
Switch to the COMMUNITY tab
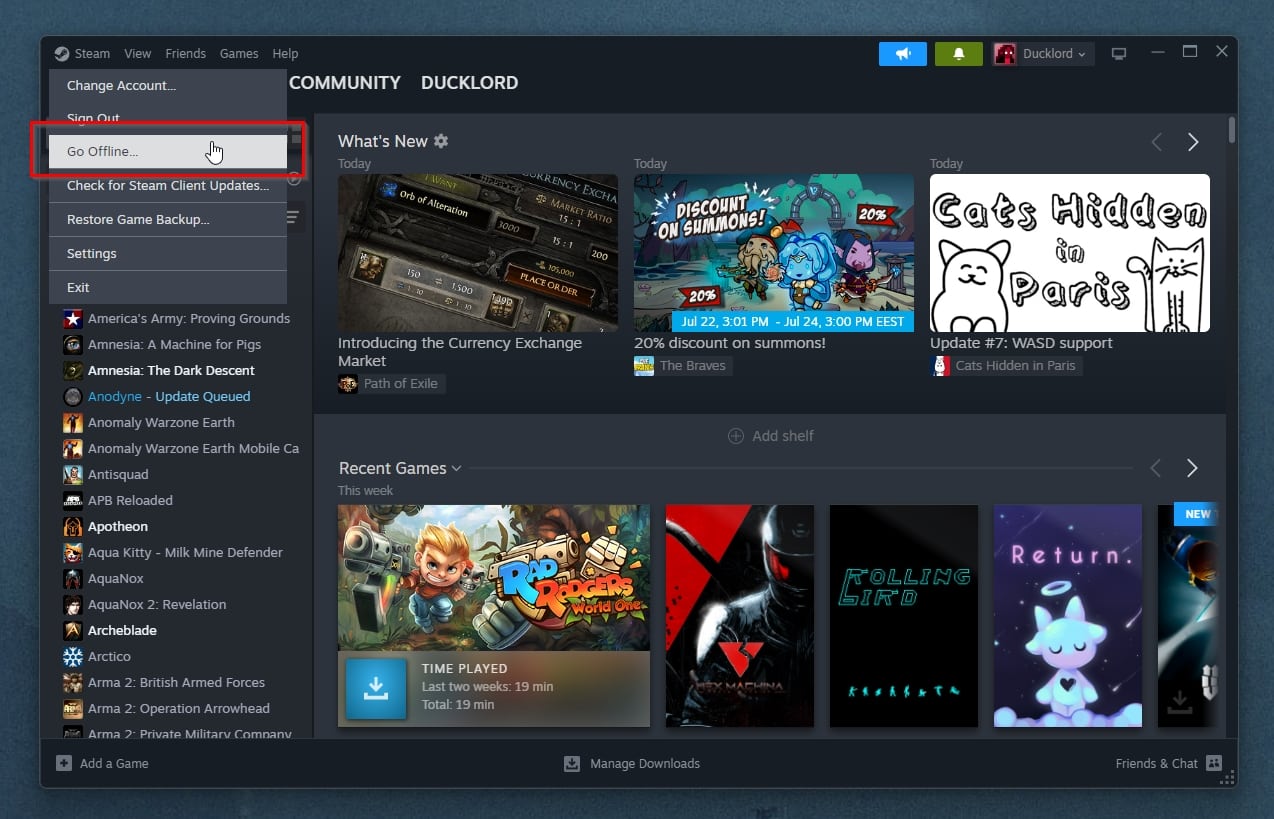point(345,83)
